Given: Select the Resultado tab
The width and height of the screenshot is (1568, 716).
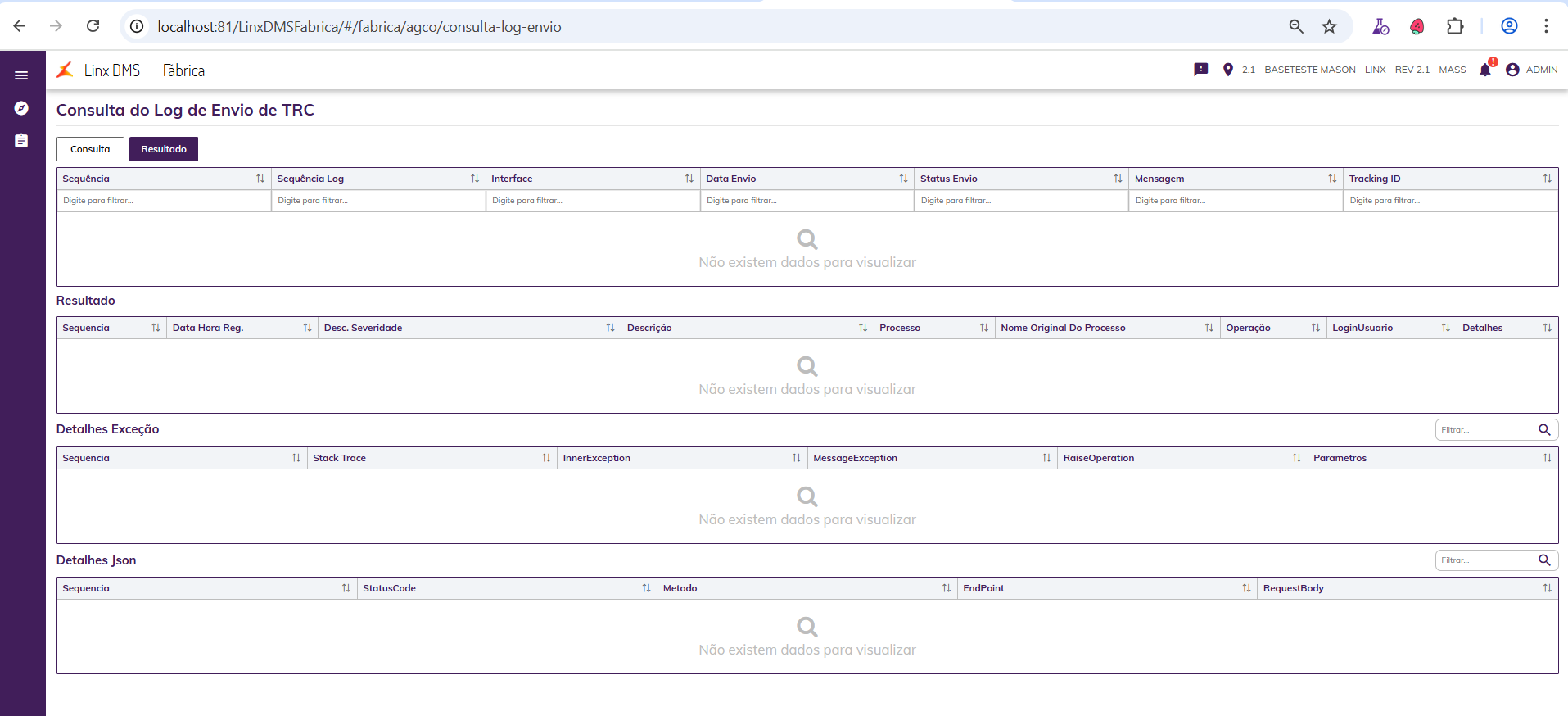Looking at the screenshot, I should (x=164, y=149).
